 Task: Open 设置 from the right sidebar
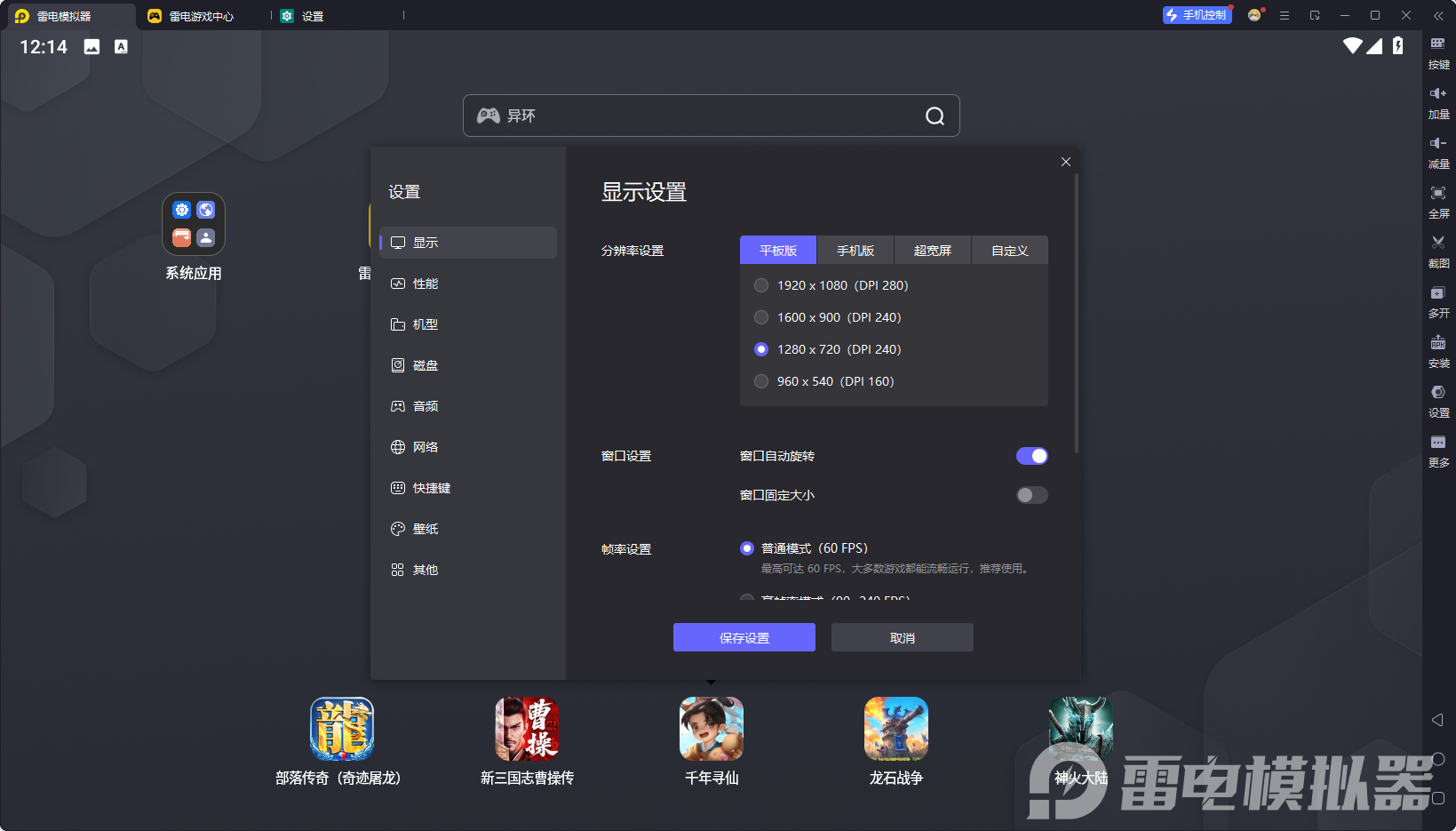(x=1438, y=401)
